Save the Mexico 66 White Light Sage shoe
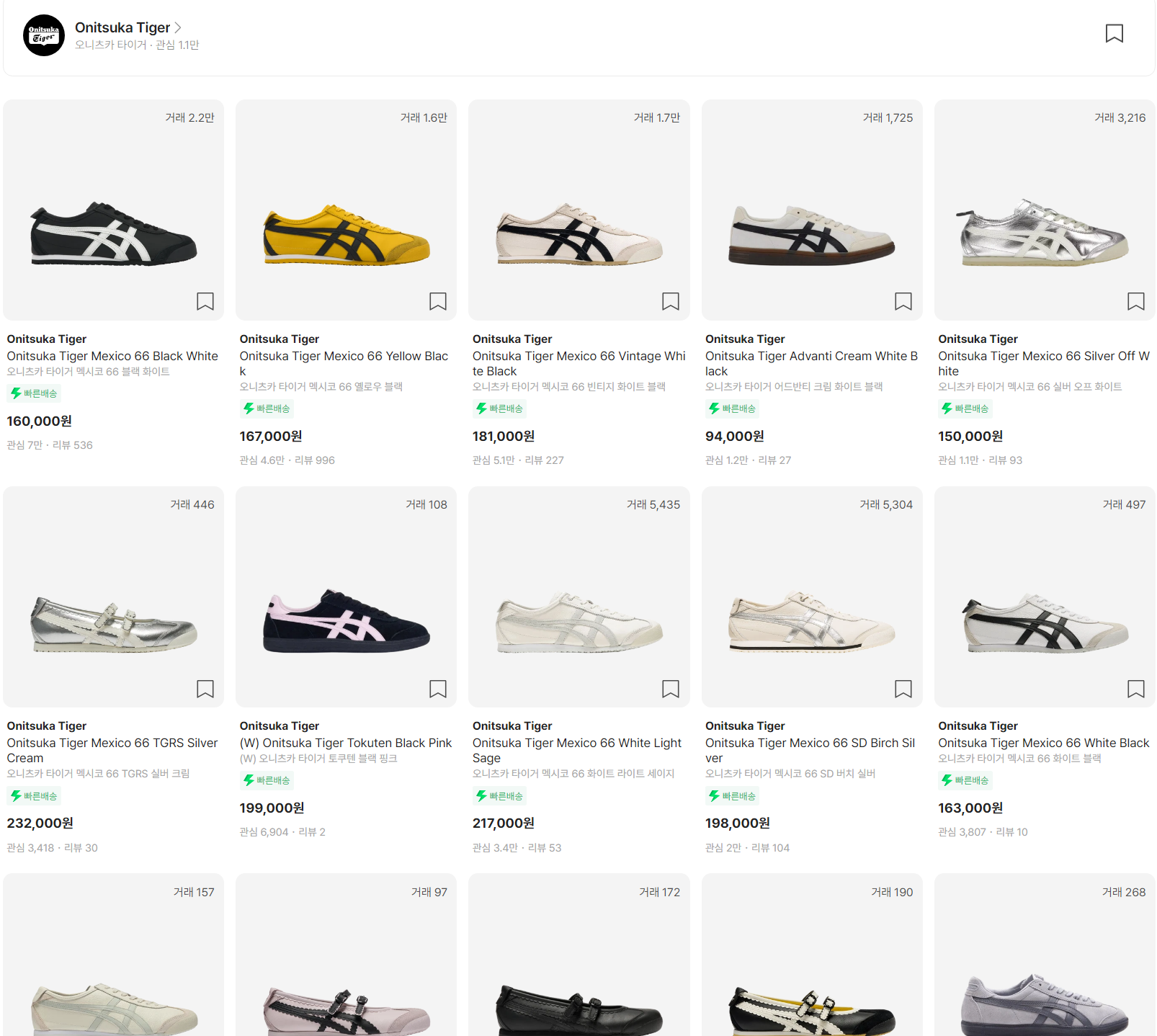 (671, 689)
